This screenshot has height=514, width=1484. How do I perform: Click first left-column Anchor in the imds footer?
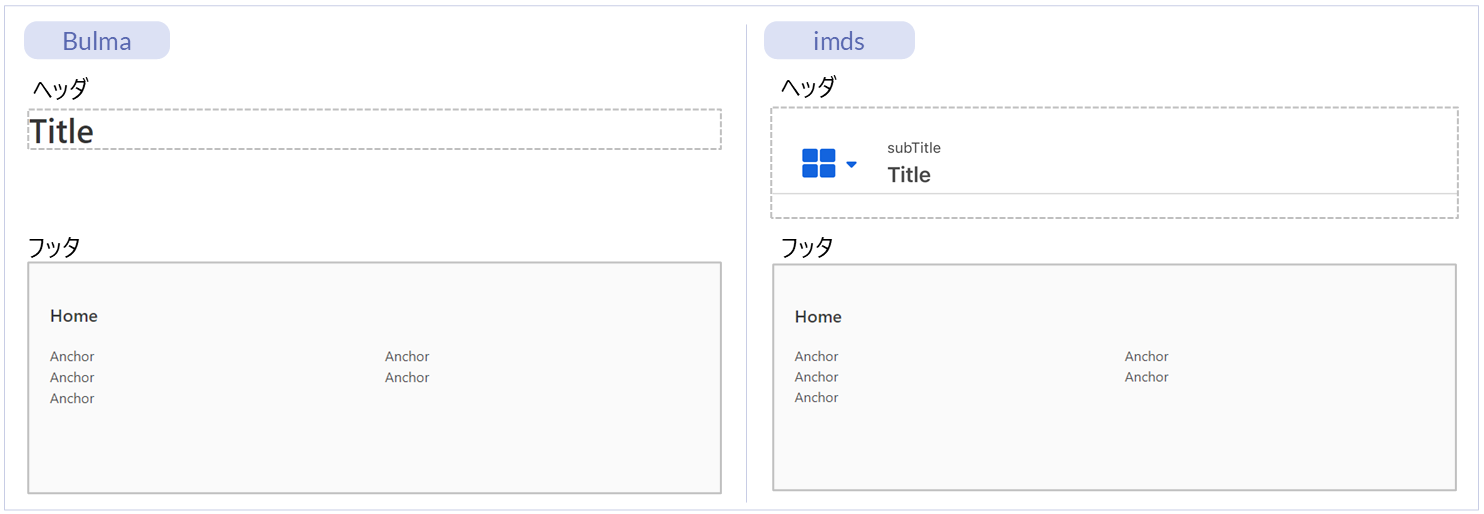coord(816,357)
